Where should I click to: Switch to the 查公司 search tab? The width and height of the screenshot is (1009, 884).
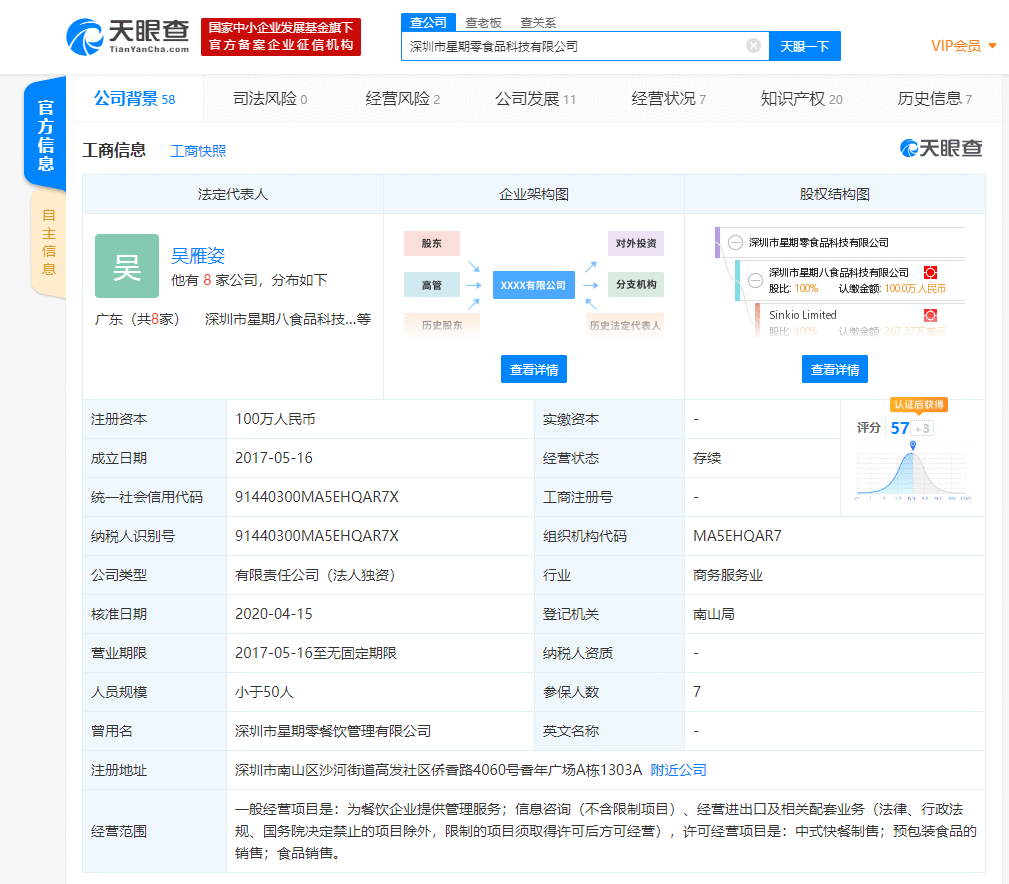pyautogui.click(x=429, y=23)
